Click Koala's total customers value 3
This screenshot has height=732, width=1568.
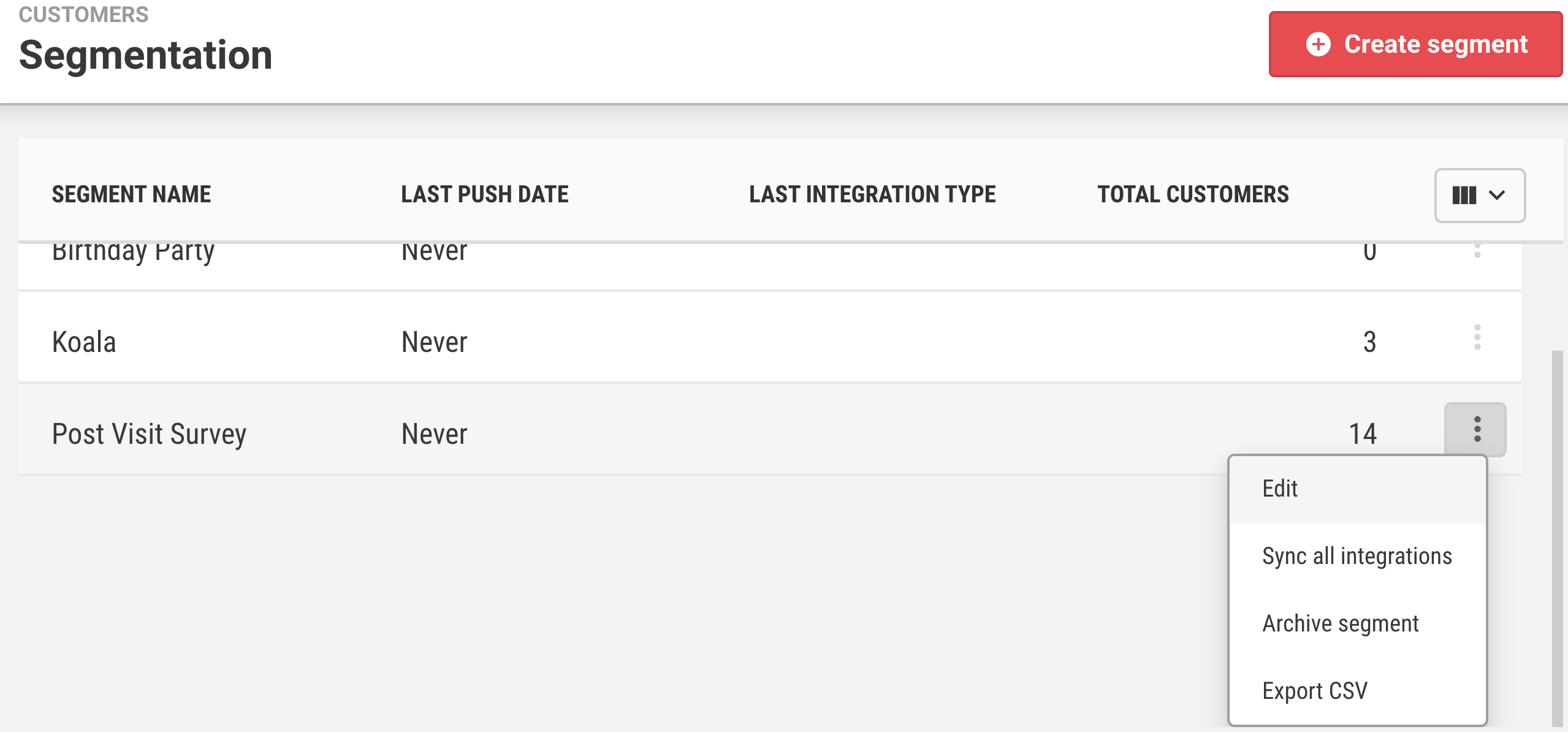(x=1369, y=342)
